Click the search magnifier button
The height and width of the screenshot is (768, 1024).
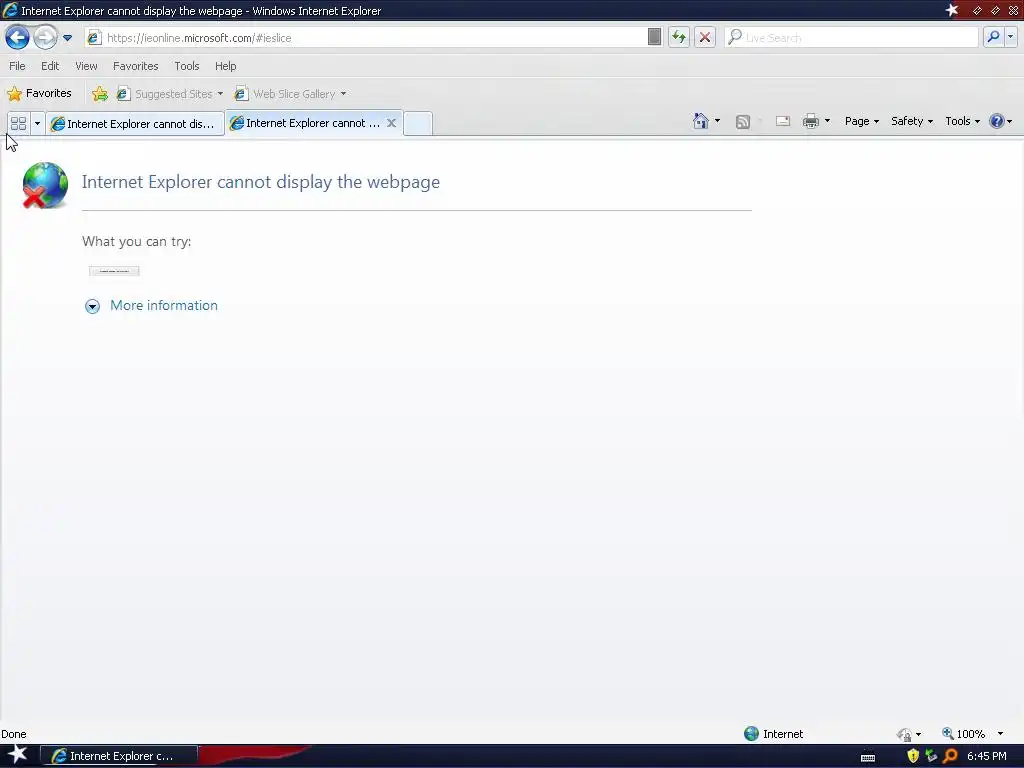click(993, 37)
